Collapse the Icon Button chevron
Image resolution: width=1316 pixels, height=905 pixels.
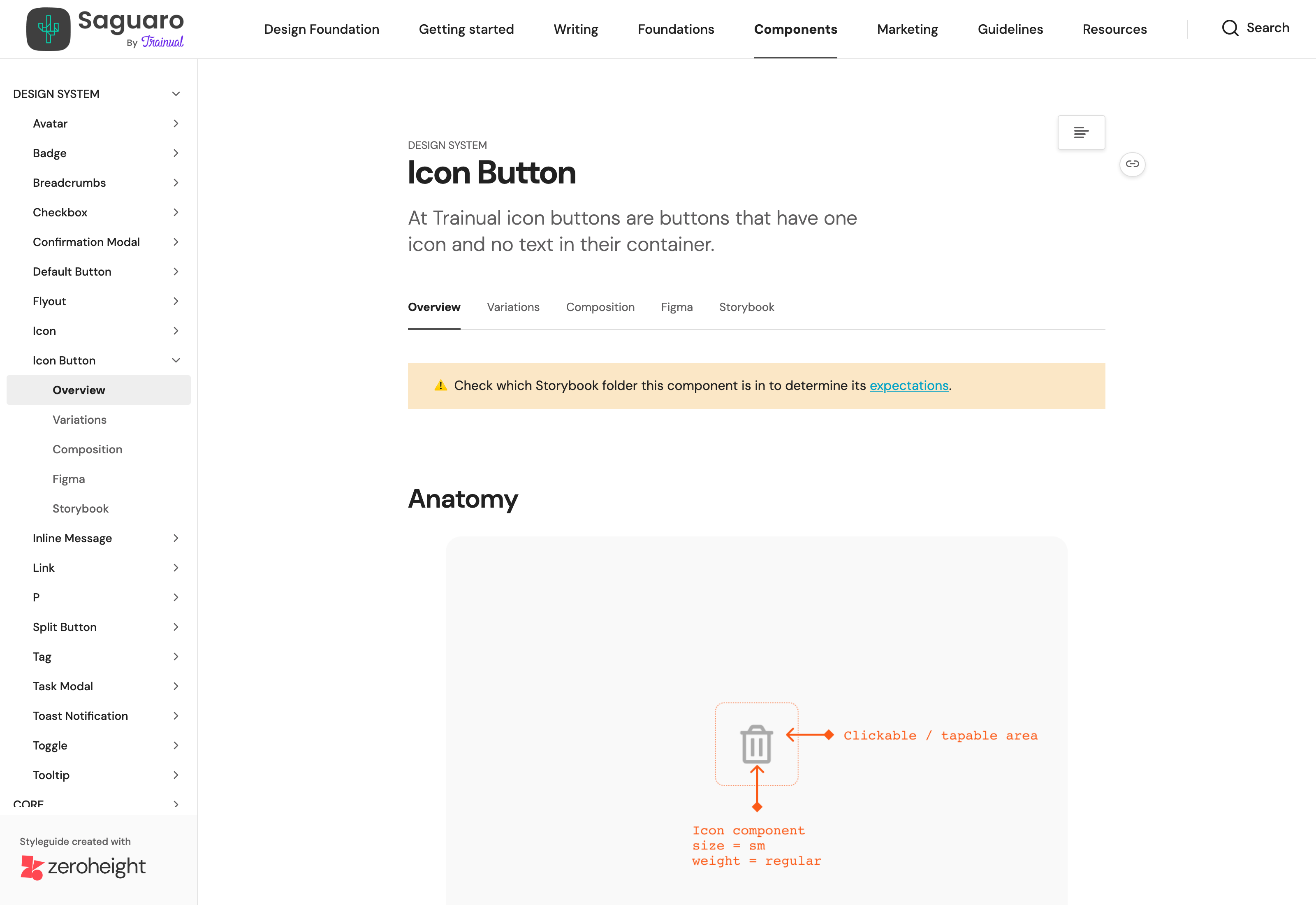(x=176, y=361)
